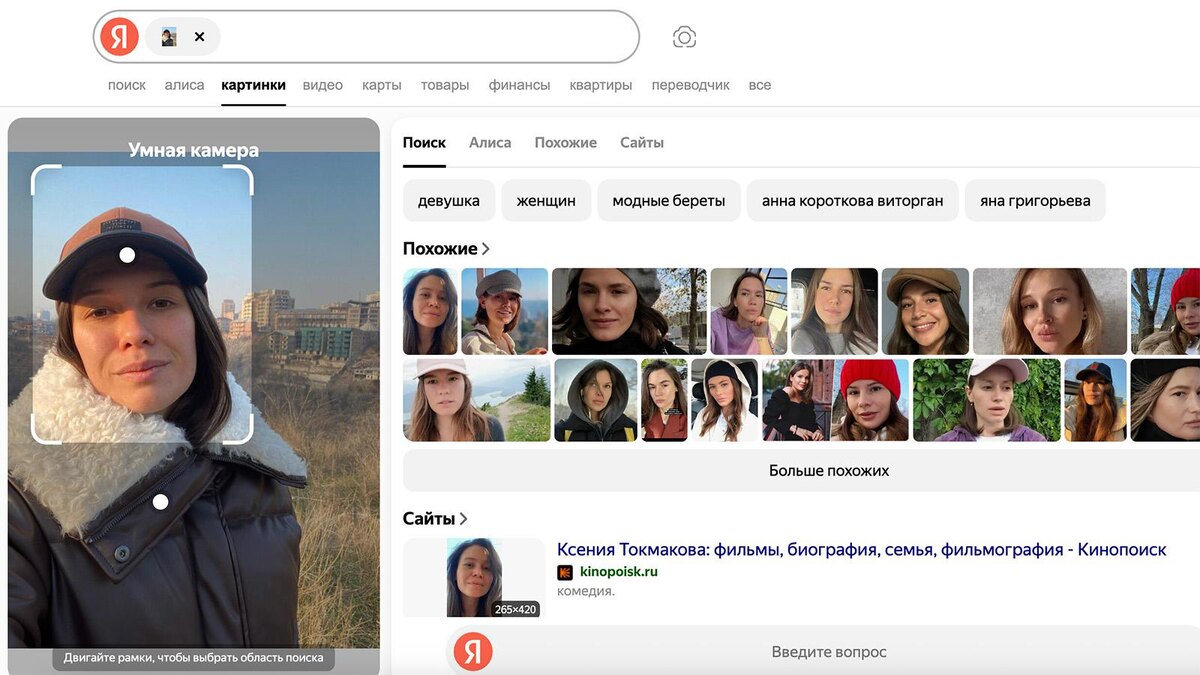Open the Сайты results tab
This screenshot has height=675, width=1200.
click(x=642, y=142)
